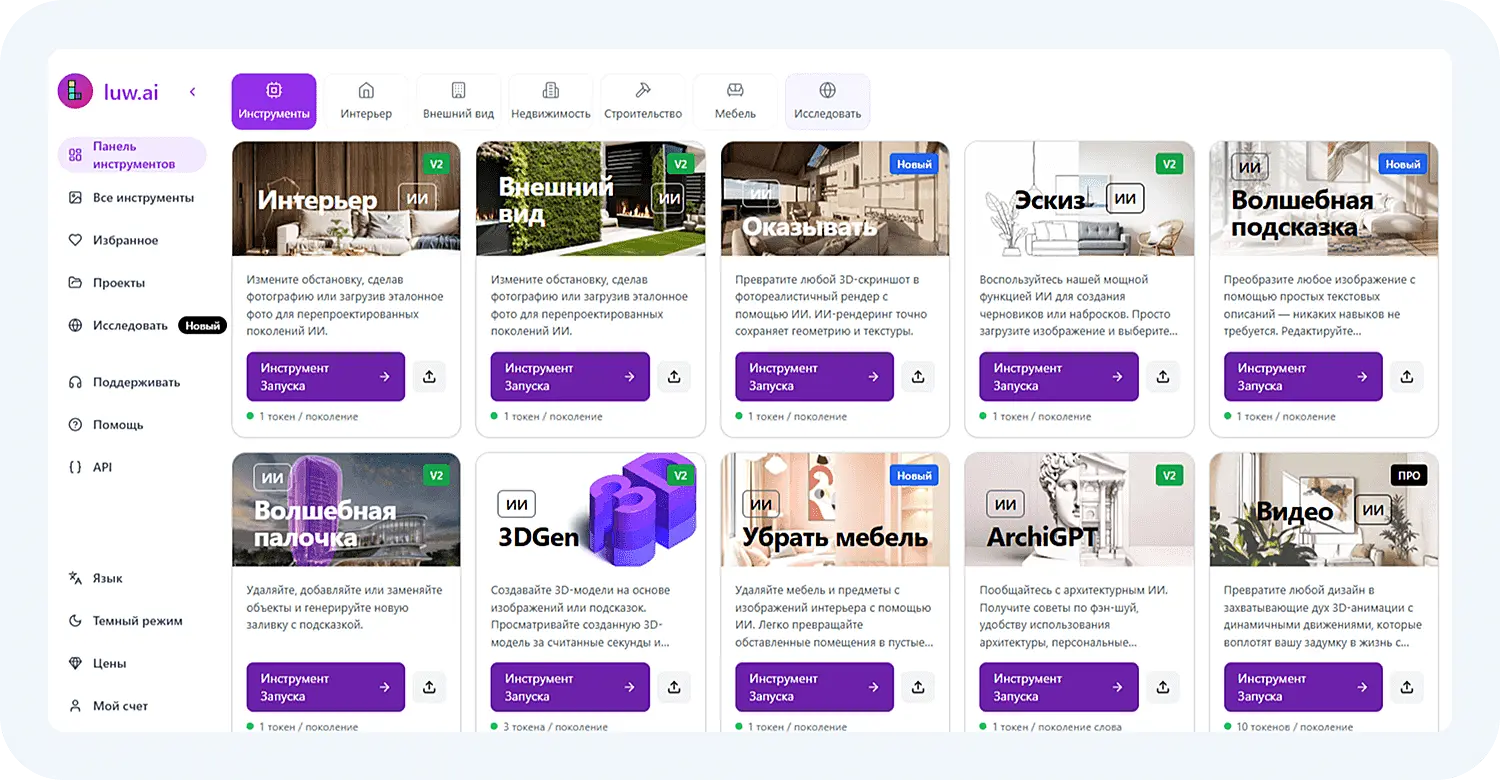The height and width of the screenshot is (780, 1500).
Task: Launch the Эскиз tool button
Action: point(1058,377)
